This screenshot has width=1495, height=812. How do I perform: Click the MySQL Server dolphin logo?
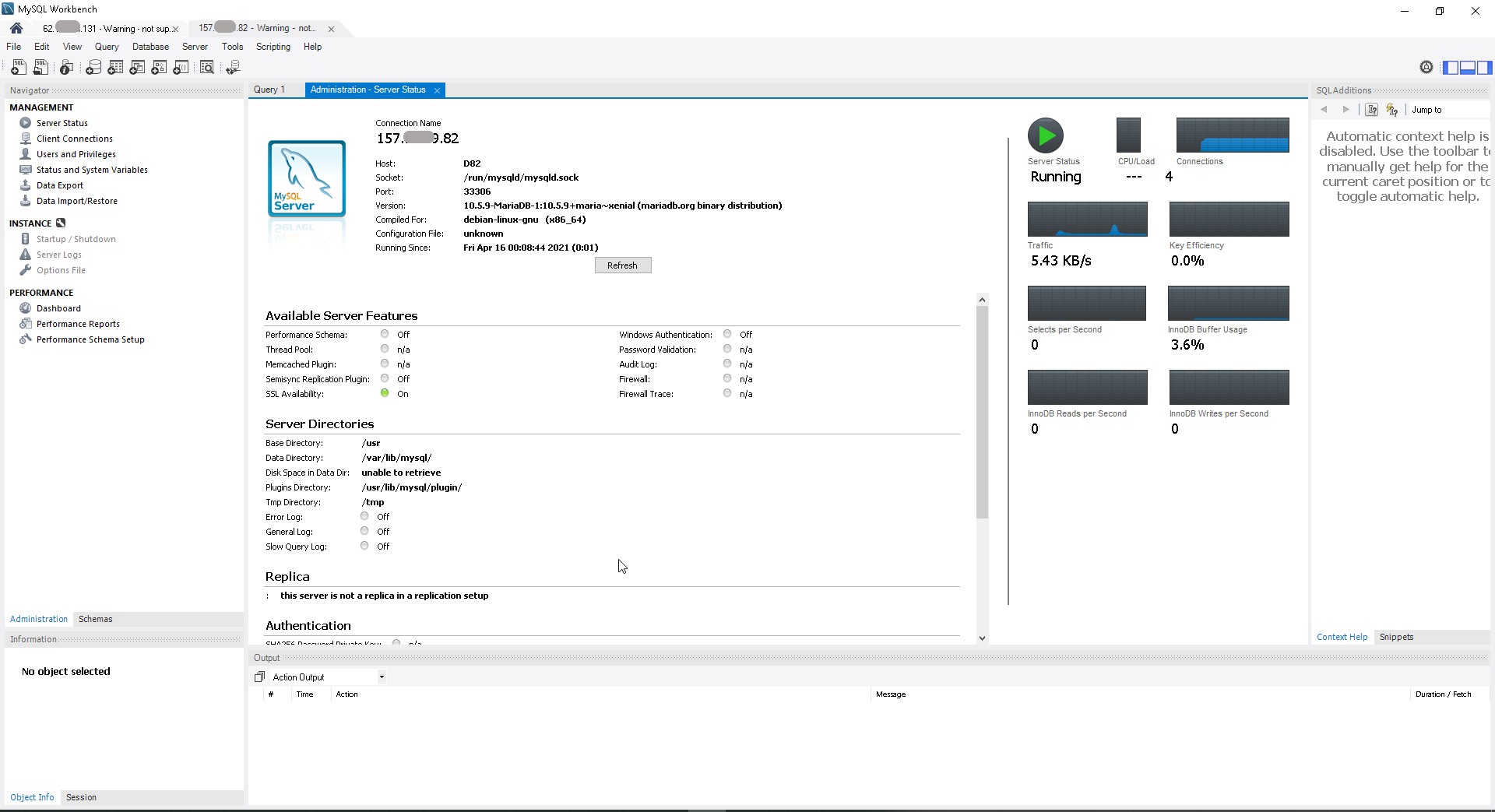pyautogui.click(x=307, y=178)
